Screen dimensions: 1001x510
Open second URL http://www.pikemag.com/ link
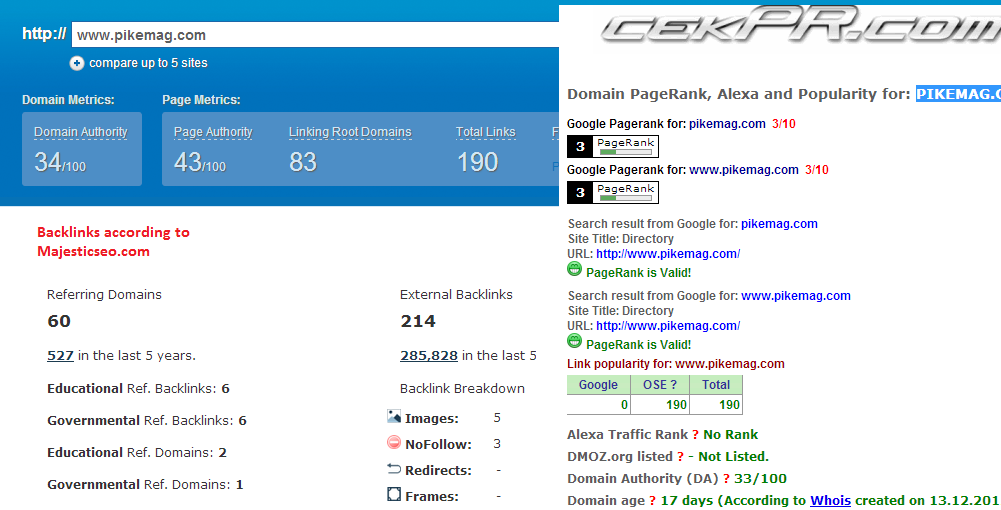668,326
